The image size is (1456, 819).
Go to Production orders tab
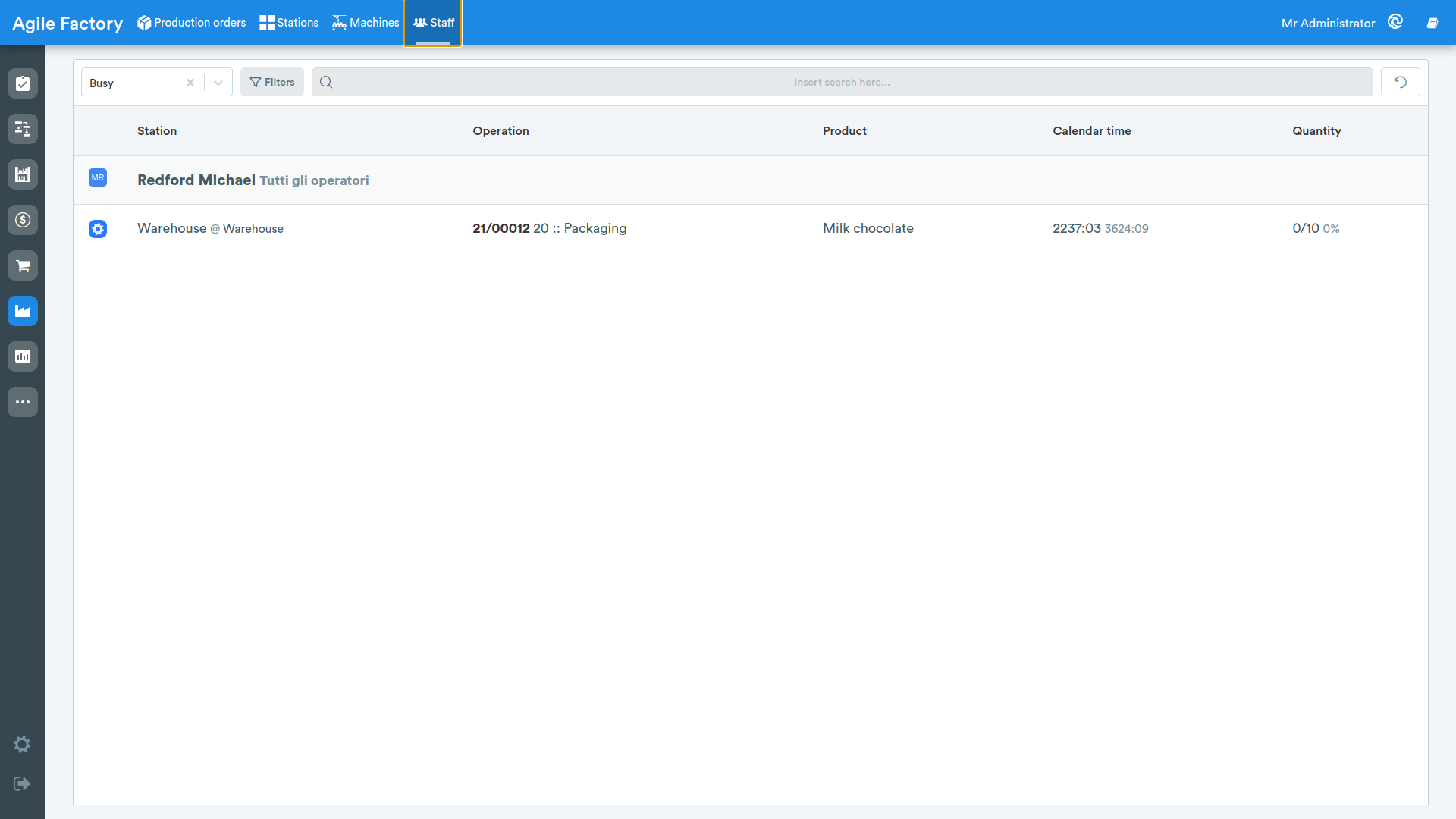(191, 23)
